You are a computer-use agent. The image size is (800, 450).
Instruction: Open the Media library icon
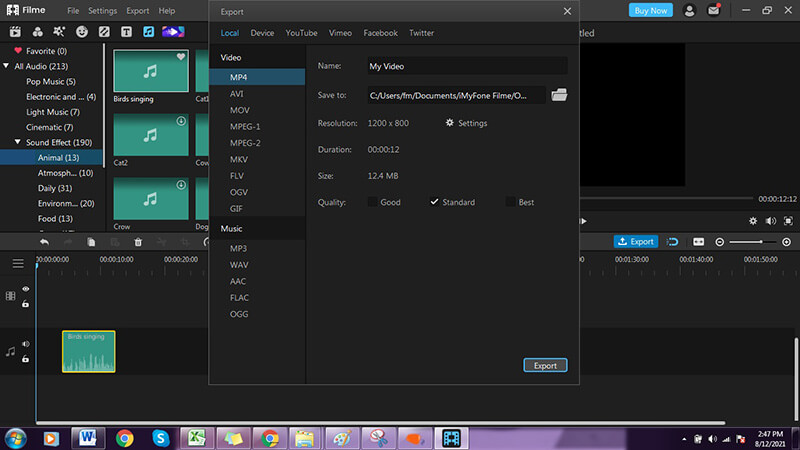tap(15, 32)
